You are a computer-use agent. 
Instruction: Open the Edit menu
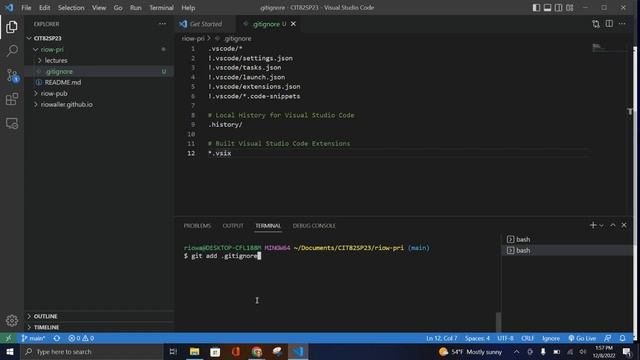click(44, 8)
